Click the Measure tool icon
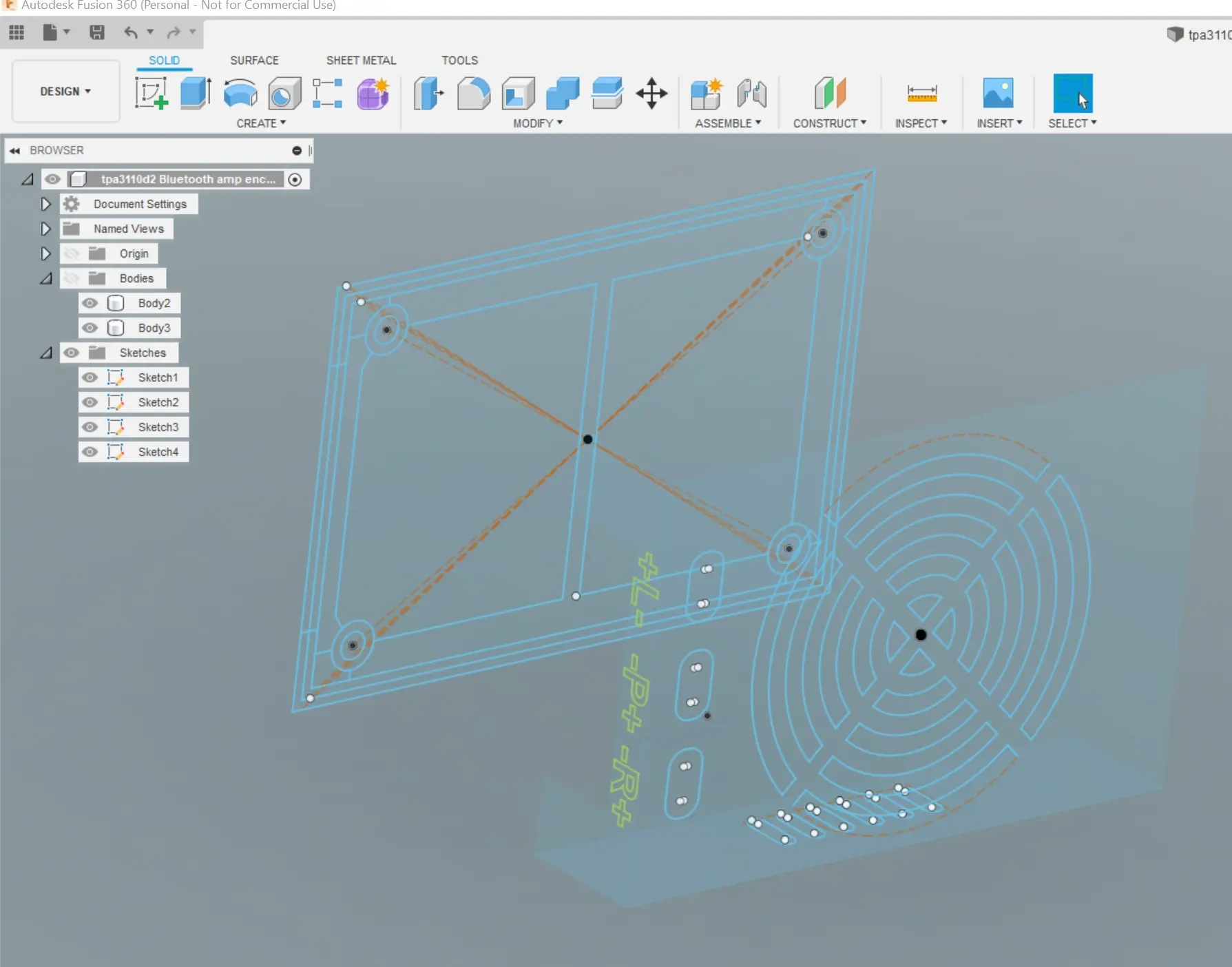This screenshot has width=1232, height=967. (x=922, y=93)
